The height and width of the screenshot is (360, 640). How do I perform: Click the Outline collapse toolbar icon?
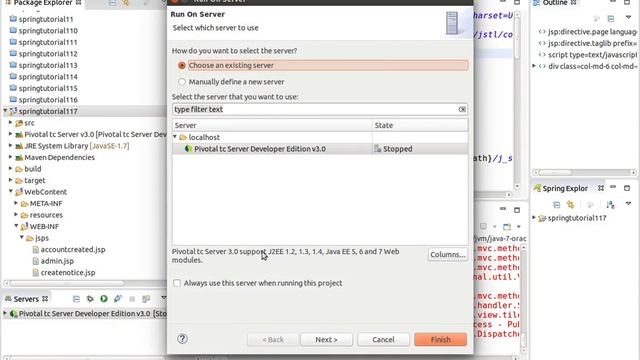coord(611,18)
